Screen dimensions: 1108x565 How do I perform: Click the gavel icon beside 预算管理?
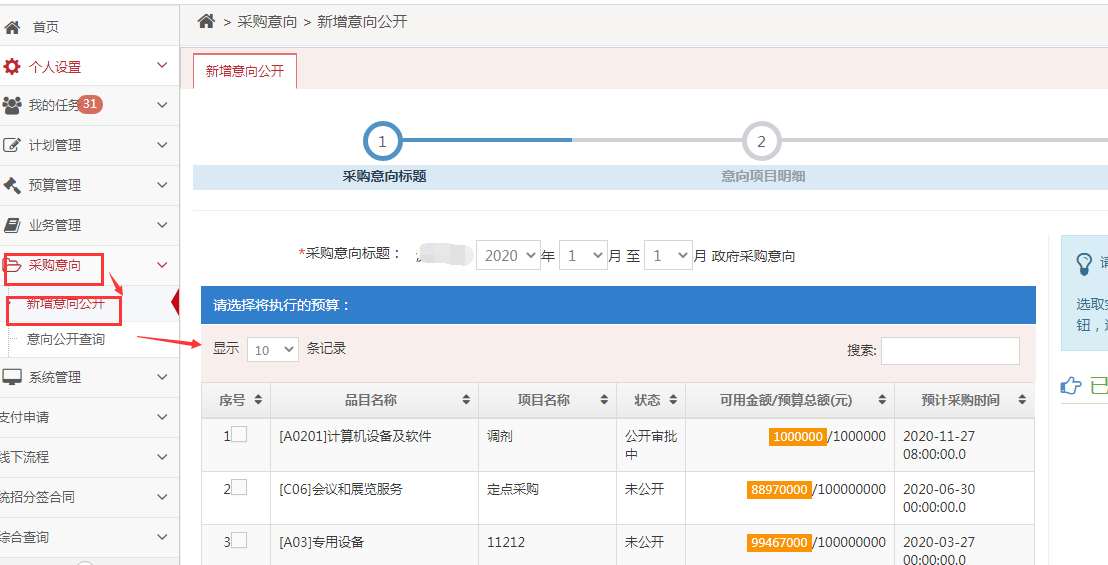[x=12, y=185]
